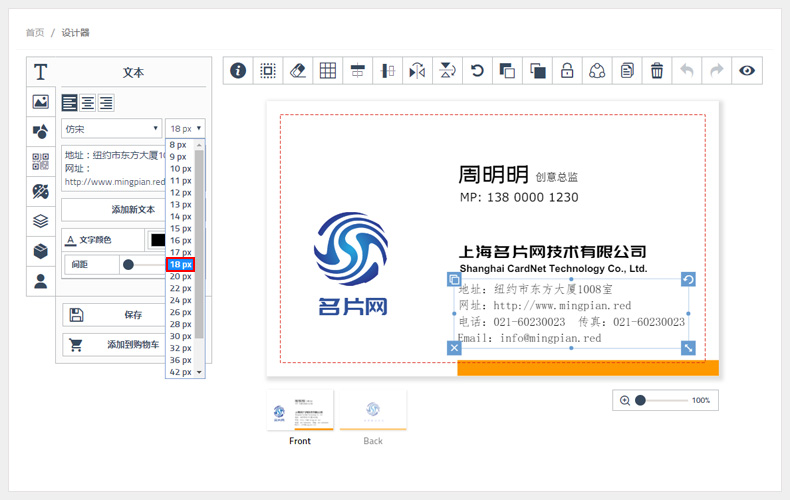
Task: Open the 仿宋 font family dropdown
Action: (x=111, y=129)
